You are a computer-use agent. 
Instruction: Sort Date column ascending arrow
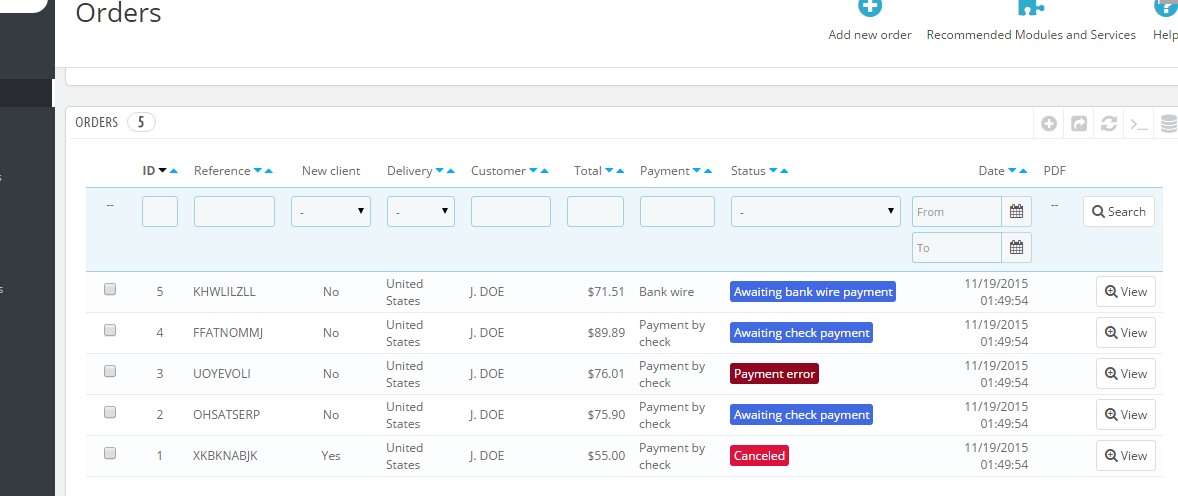1023,171
